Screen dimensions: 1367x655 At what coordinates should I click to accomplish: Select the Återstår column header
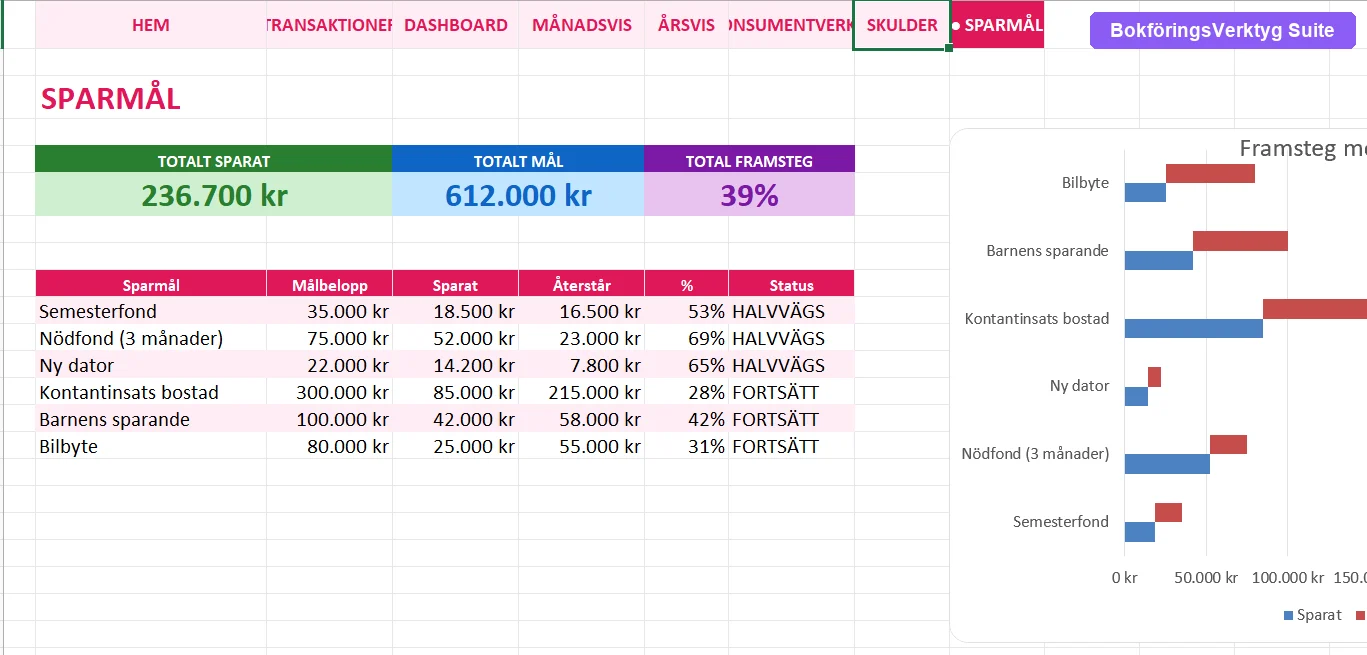click(x=582, y=285)
